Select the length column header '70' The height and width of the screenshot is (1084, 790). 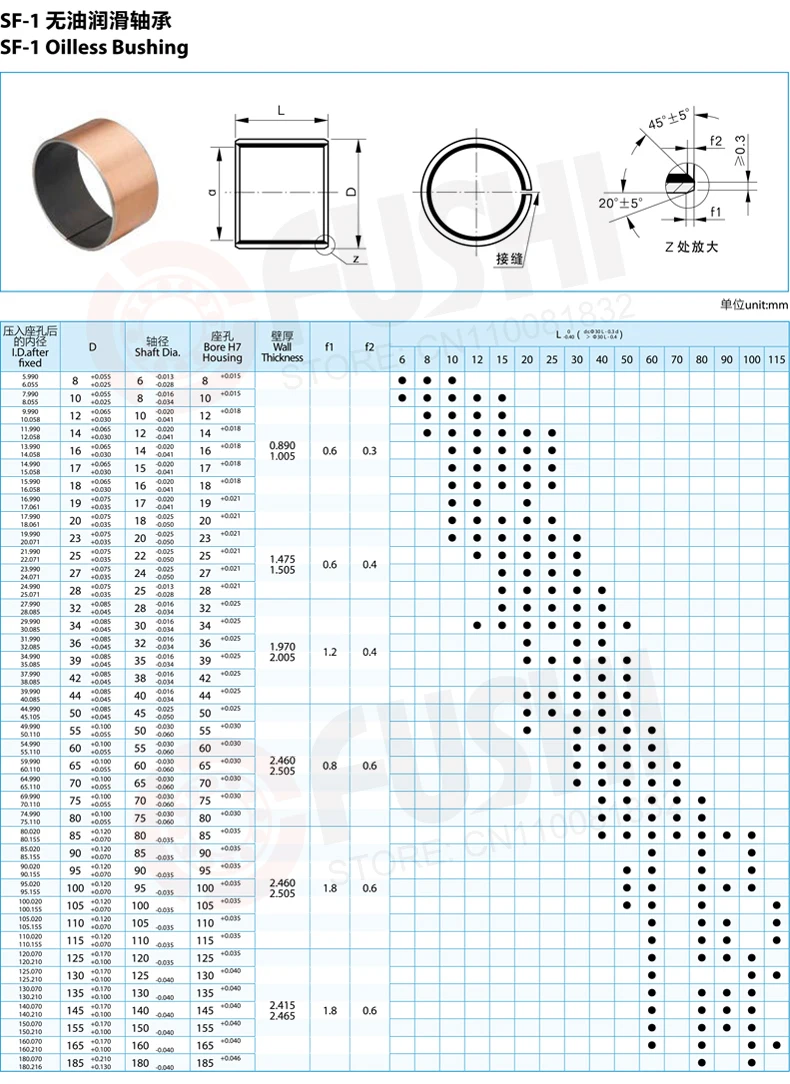coord(677,359)
